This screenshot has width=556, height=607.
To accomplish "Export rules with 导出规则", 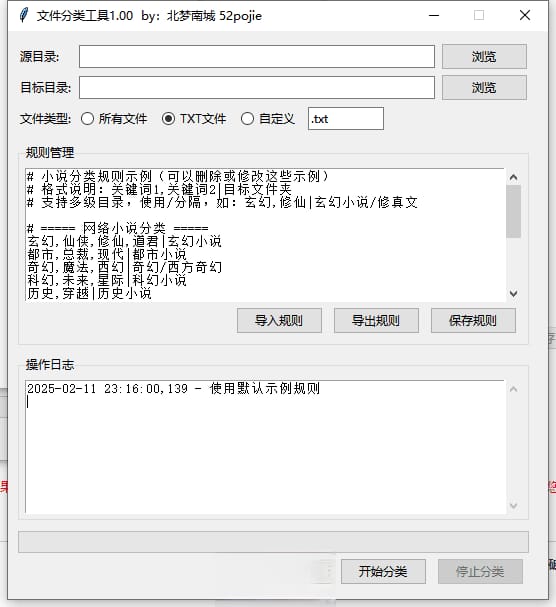I will point(376,321).
